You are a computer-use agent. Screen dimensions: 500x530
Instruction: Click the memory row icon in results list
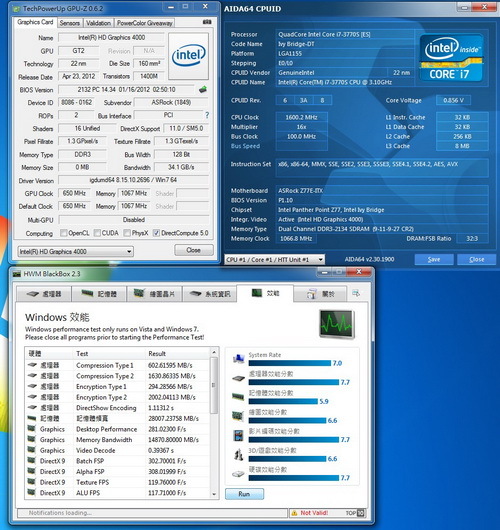pos(32,418)
